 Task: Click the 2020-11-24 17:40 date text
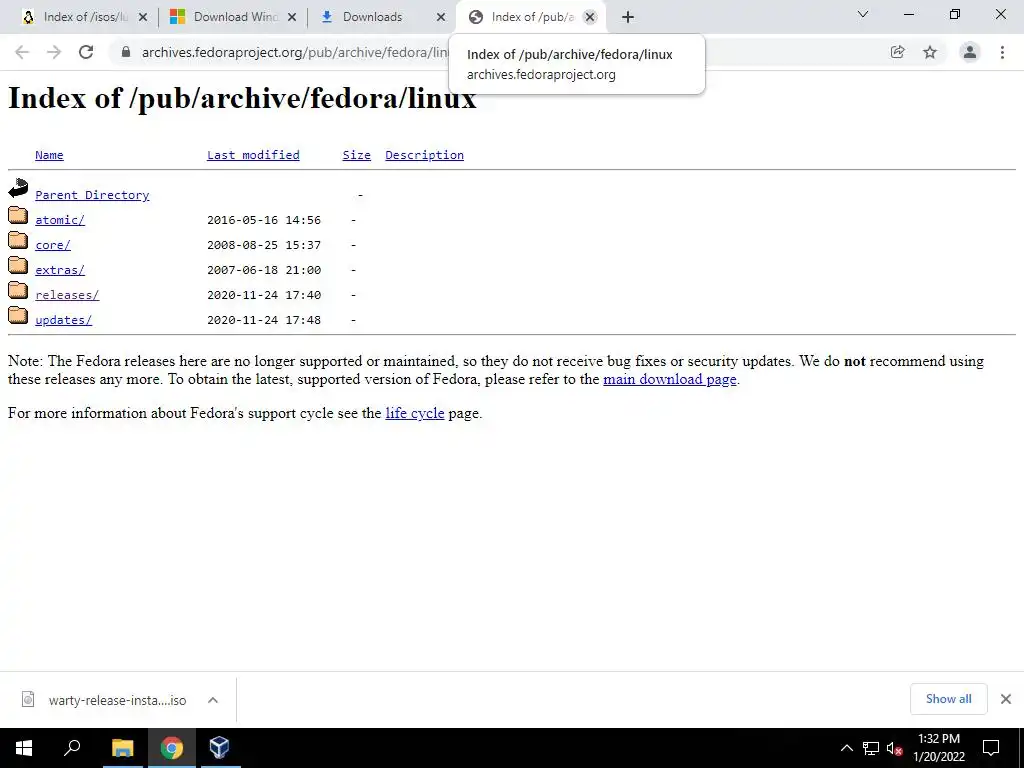point(264,295)
